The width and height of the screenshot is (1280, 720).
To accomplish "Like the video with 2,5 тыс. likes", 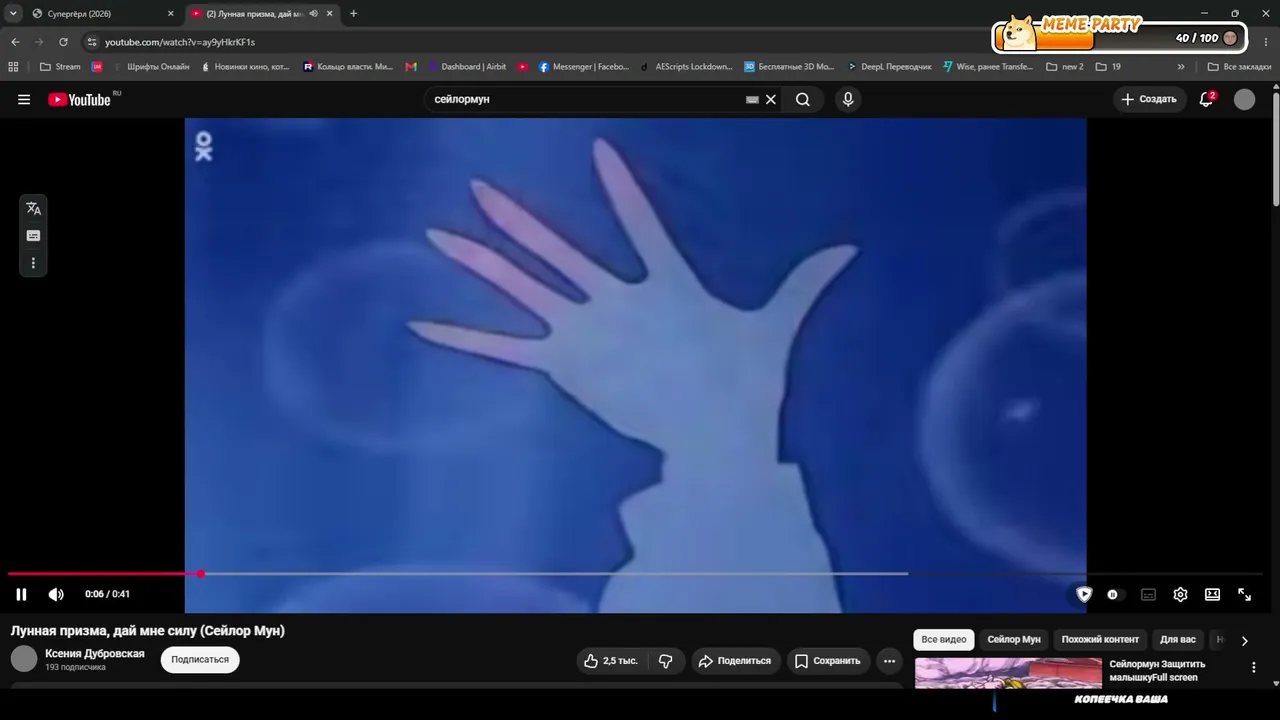I will coord(611,661).
